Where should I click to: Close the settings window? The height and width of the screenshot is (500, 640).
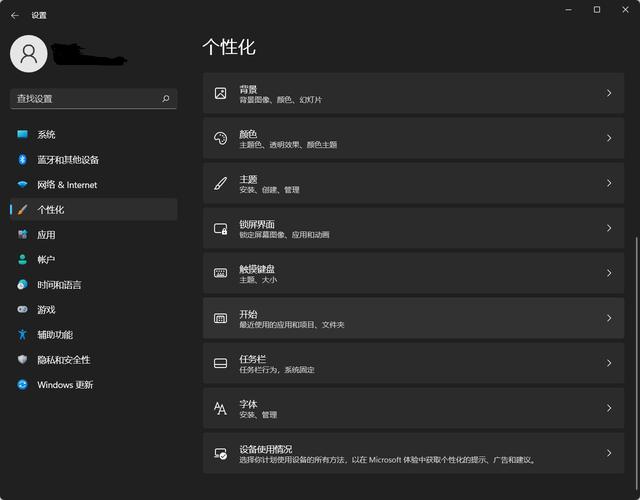625,9
